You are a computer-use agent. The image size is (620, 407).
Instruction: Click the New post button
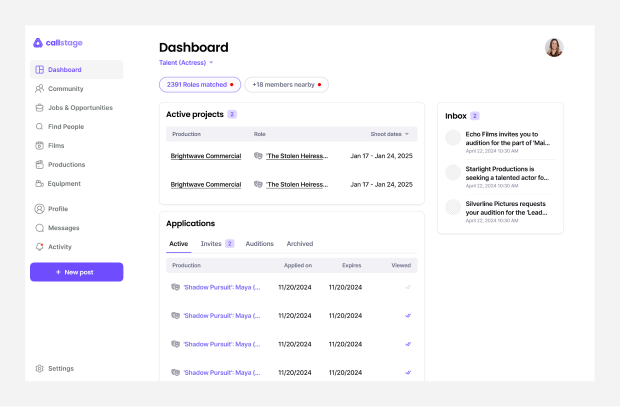pyautogui.click(x=77, y=272)
